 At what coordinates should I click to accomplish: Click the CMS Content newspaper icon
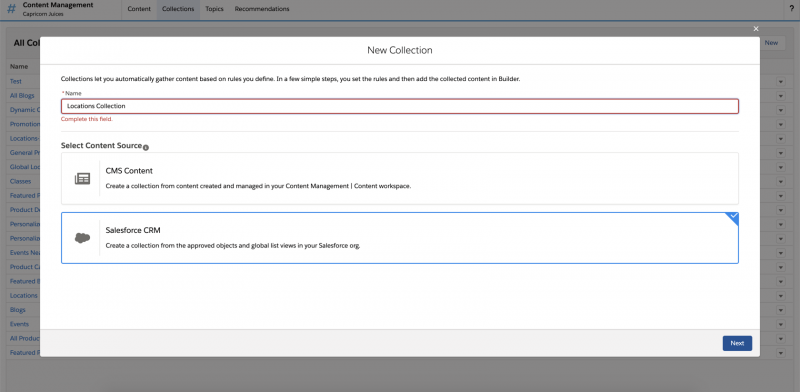pyautogui.click(x=82, y=179)
